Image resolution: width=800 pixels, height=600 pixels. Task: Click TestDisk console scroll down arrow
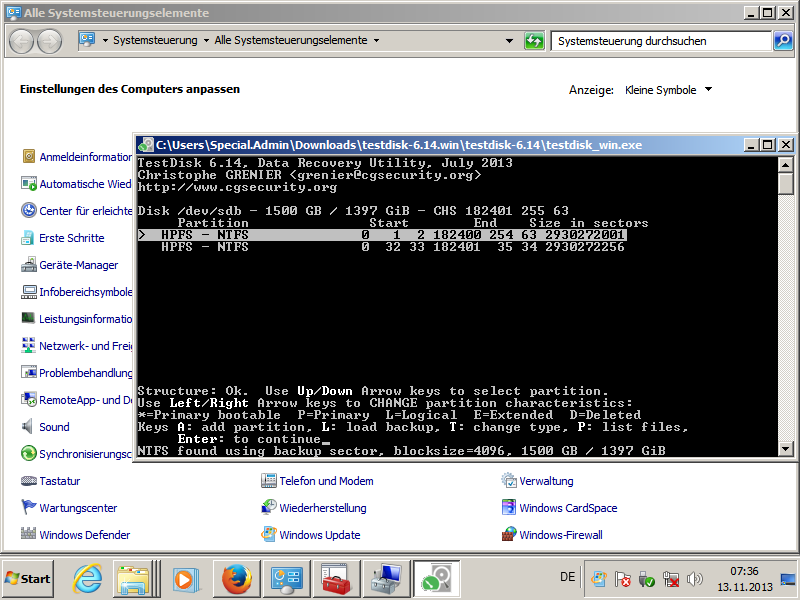786,449
